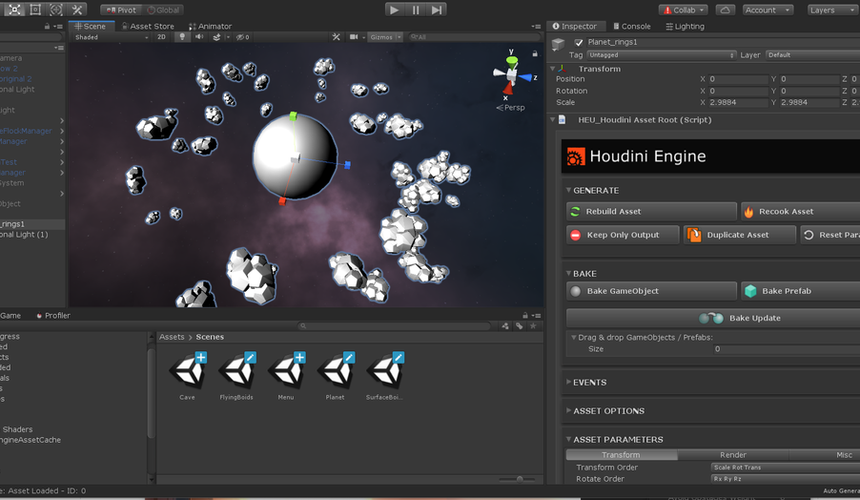The image size is (860, 500).
Task: Open Unity cloud services icon
Action: (x=725, y=10)
